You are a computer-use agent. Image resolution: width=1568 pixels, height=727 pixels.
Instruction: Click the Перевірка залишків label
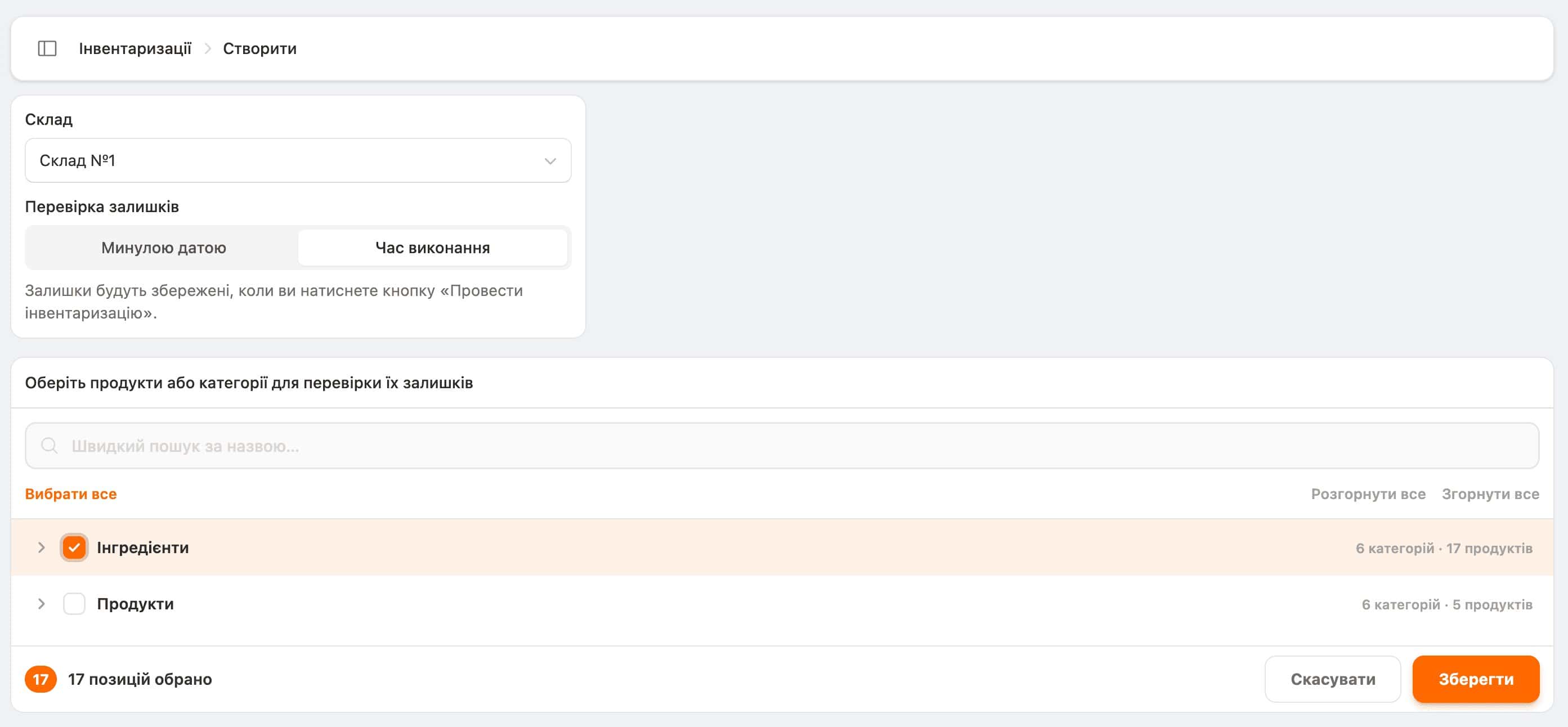pyautogui.click(x=102, y=207)
